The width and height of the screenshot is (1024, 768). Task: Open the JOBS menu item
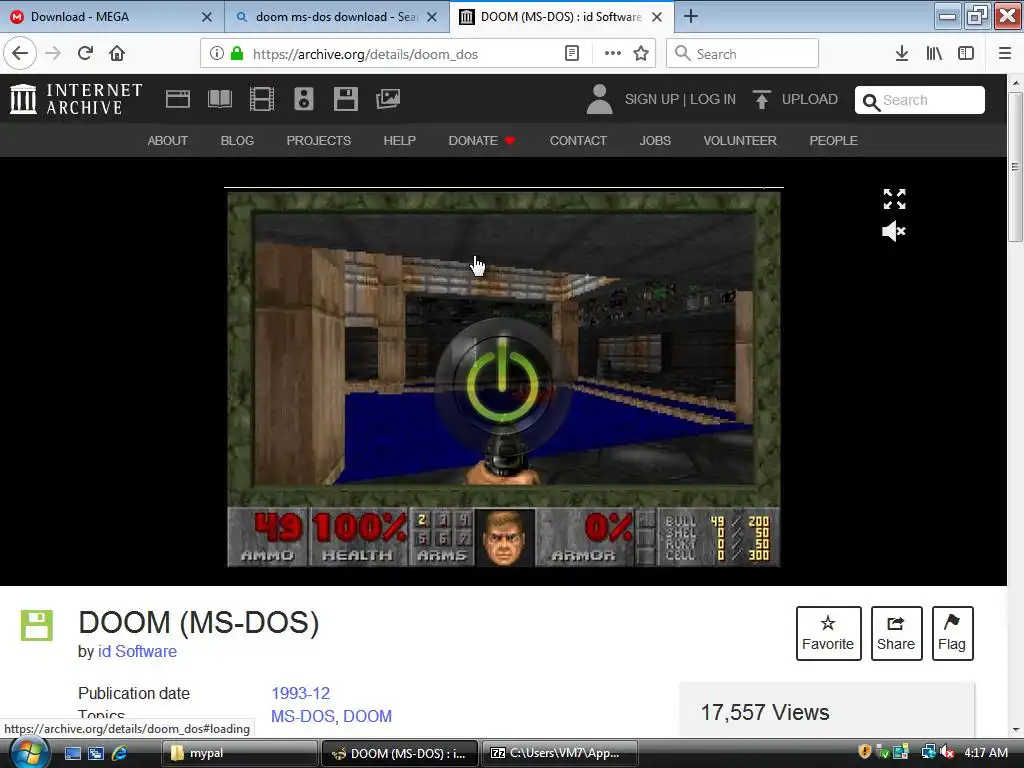coord(655,140)
